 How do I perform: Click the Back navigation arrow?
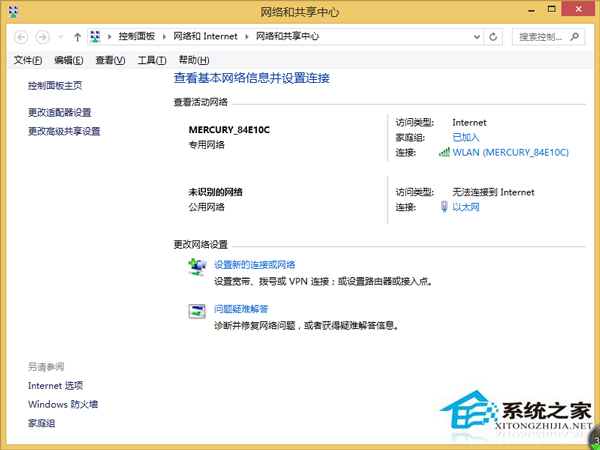(19, 37)
